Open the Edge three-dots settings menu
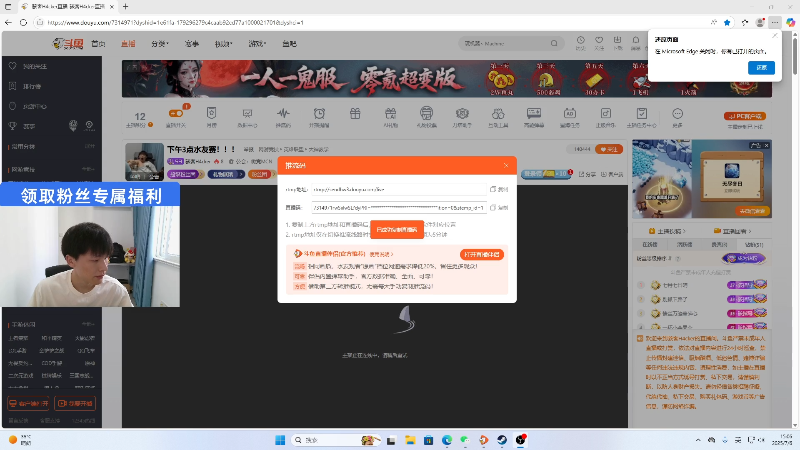Image resolution: width=800 pixels, height=450 pixels. 775,22
